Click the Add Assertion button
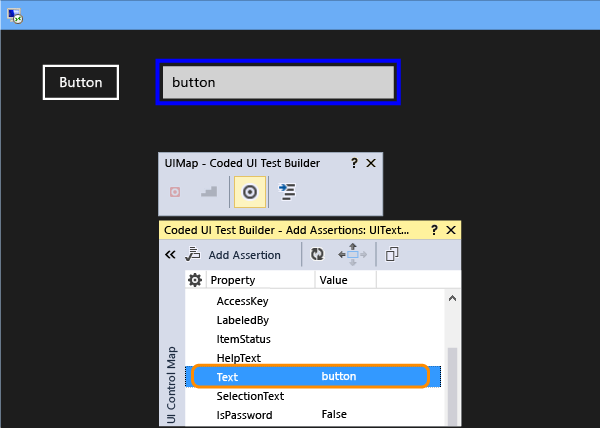 [x=233, y=255]
